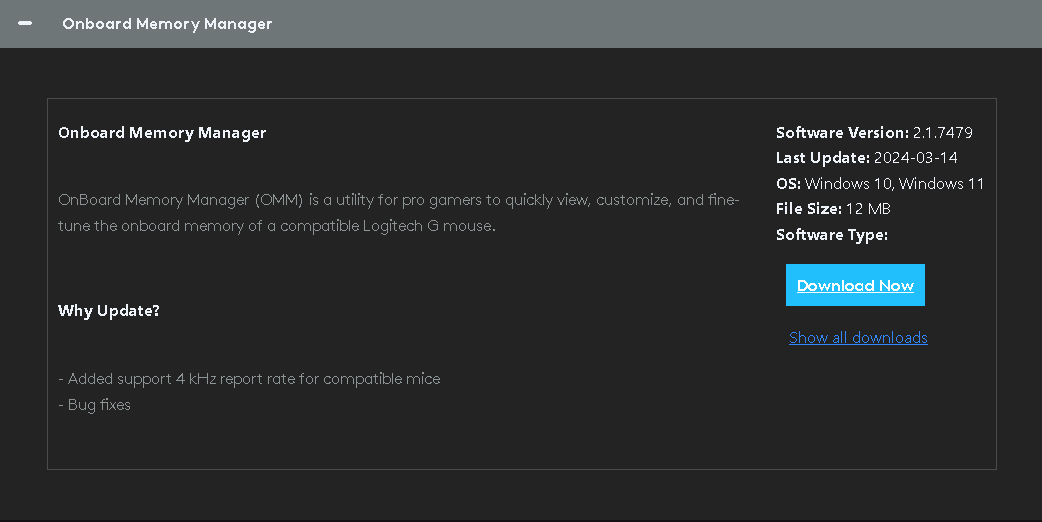Select the date 2024-03-14
The image size is (1042, 522).
coord(915,157)
